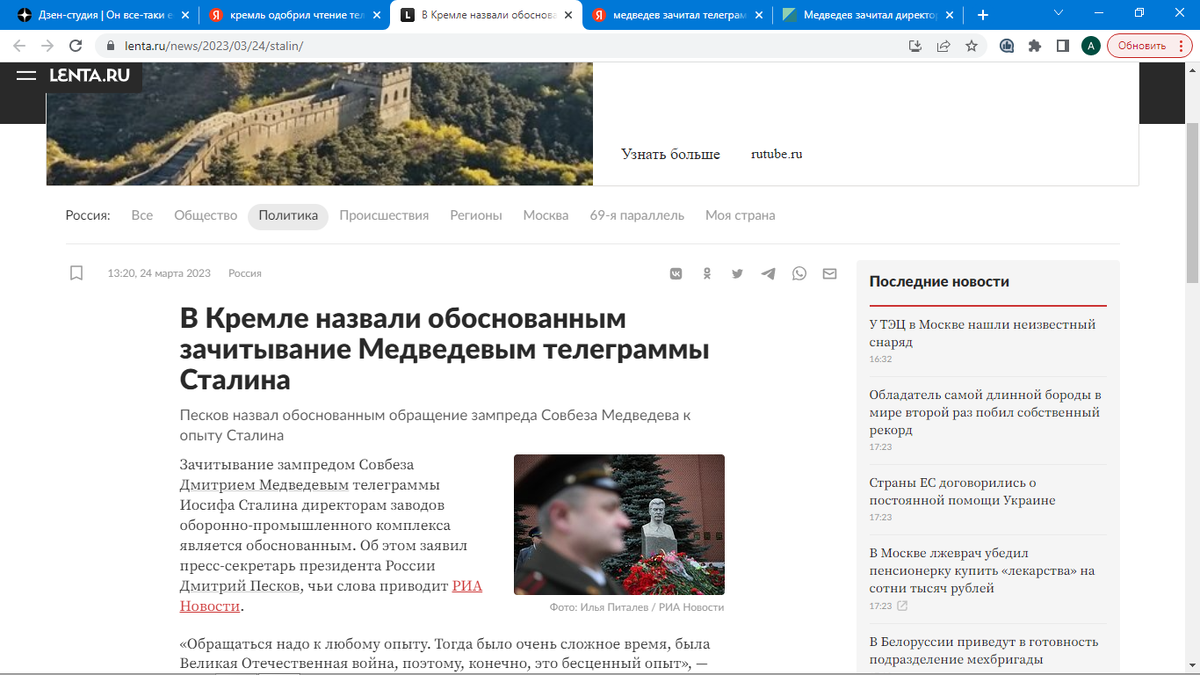
Task: Select the Происшествия category
Action: [x=384, y=215]
